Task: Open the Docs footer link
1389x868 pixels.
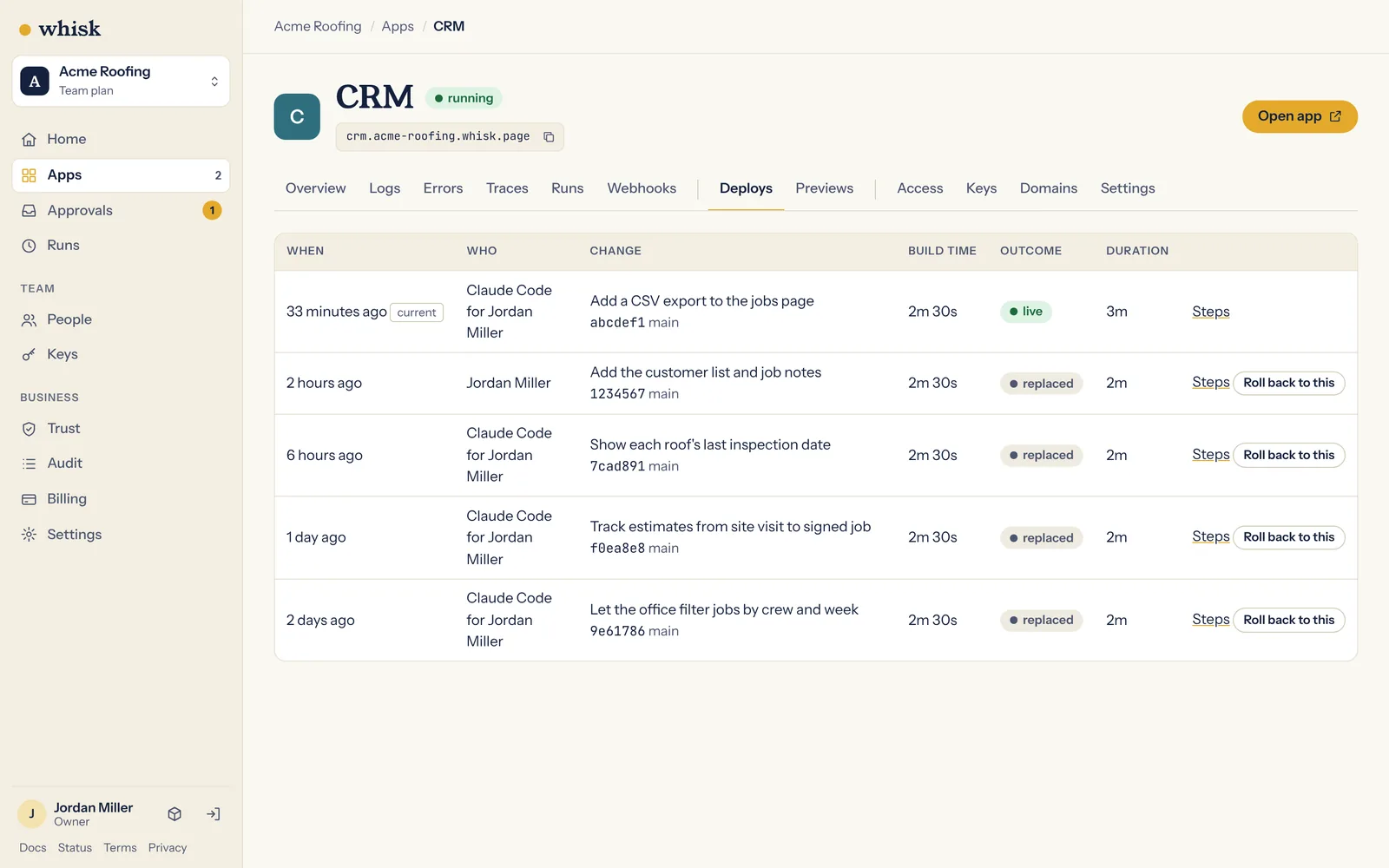Action: pyautogui.click(x=33, y=848)
